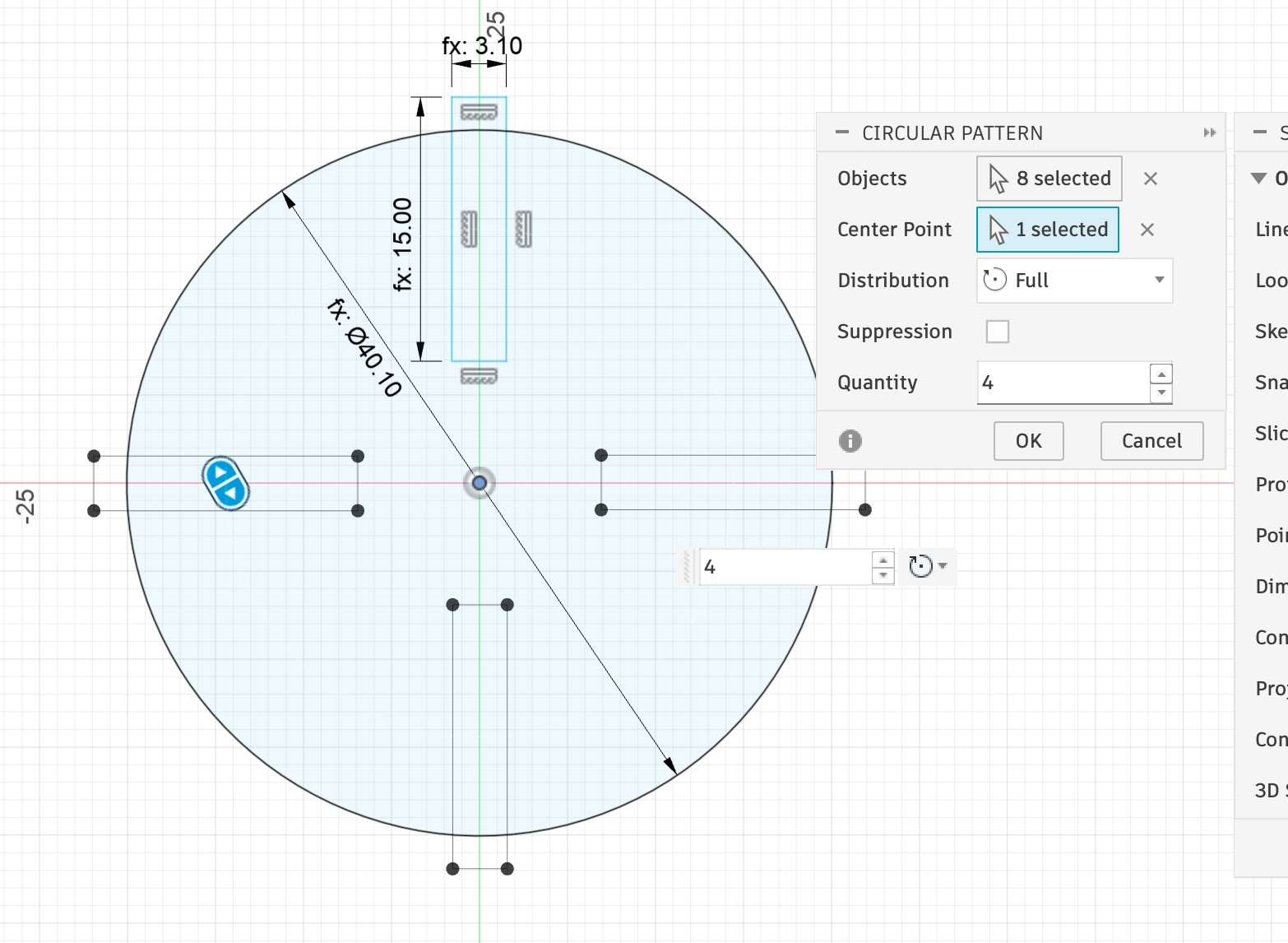Click the fx: 3.10 width dimension
1288x943 pixels.
pyautogui.click(x=482, y=46)
